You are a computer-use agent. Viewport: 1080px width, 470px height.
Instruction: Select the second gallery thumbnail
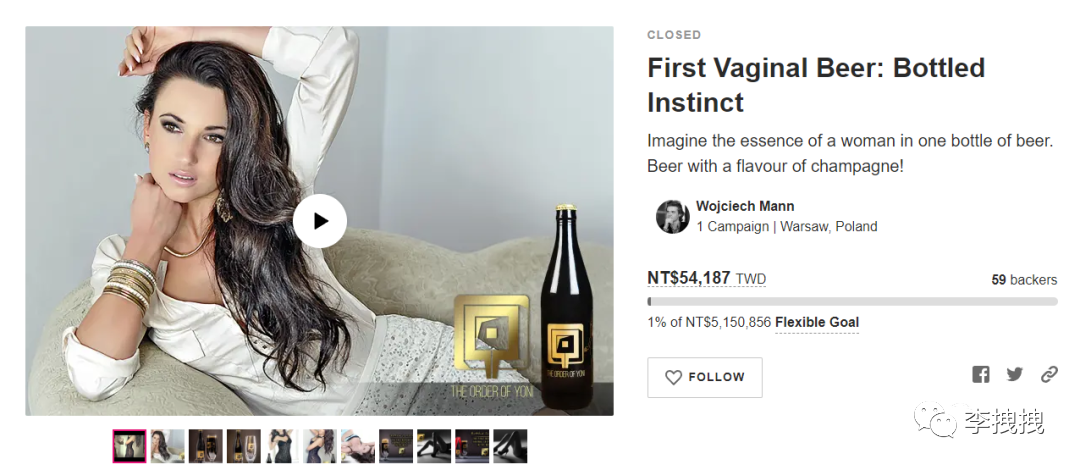point(168,446)
